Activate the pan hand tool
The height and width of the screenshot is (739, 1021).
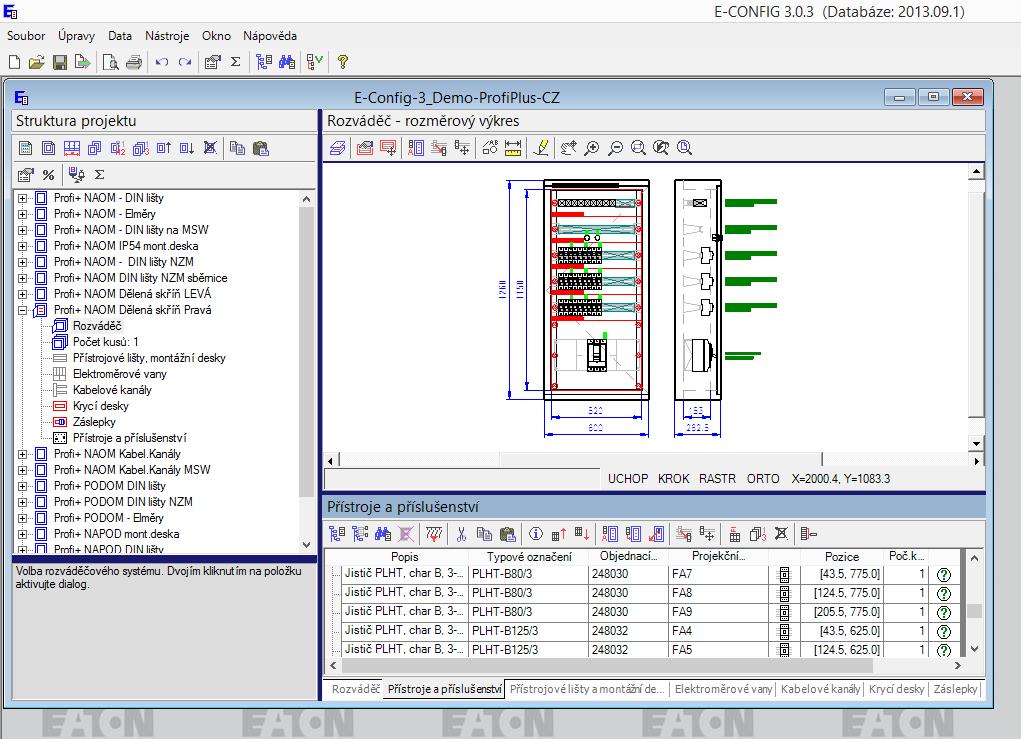568,148
